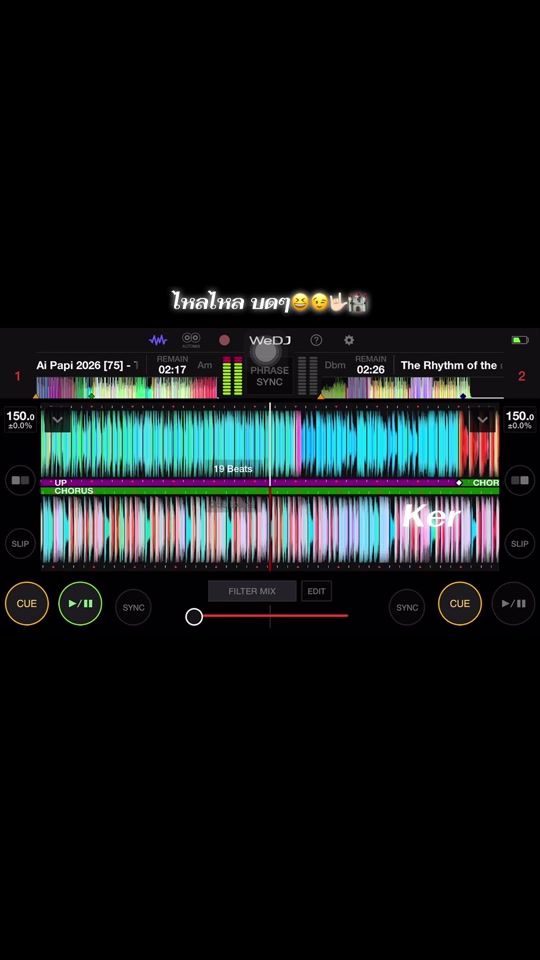Start recording with the red record button
The height and width of the screenshot is (960, 540).
225,340
